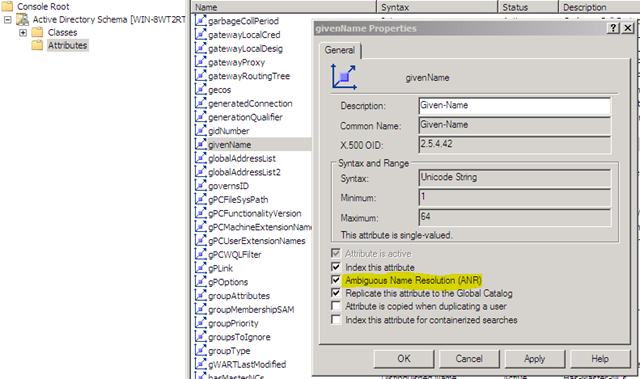Enable Index this attribute for containerized searches
The image size is (640, 379).
pos(336,319)
